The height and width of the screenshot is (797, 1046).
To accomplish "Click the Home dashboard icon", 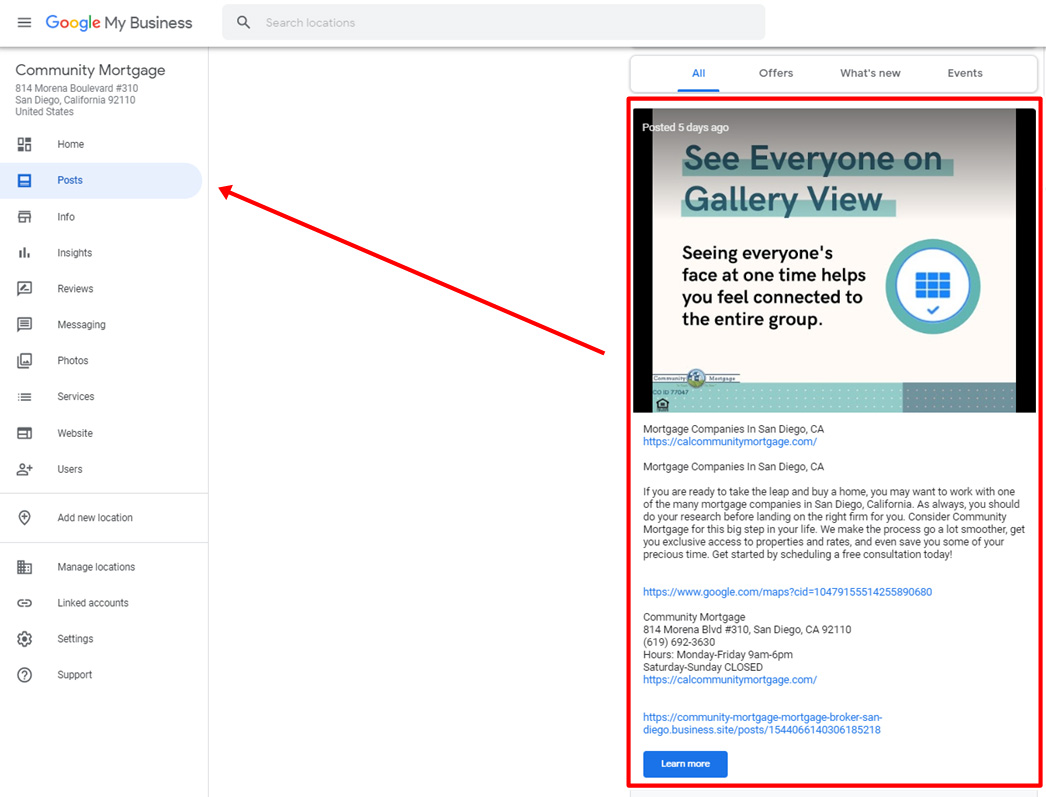I will click(x=25, y=144).
